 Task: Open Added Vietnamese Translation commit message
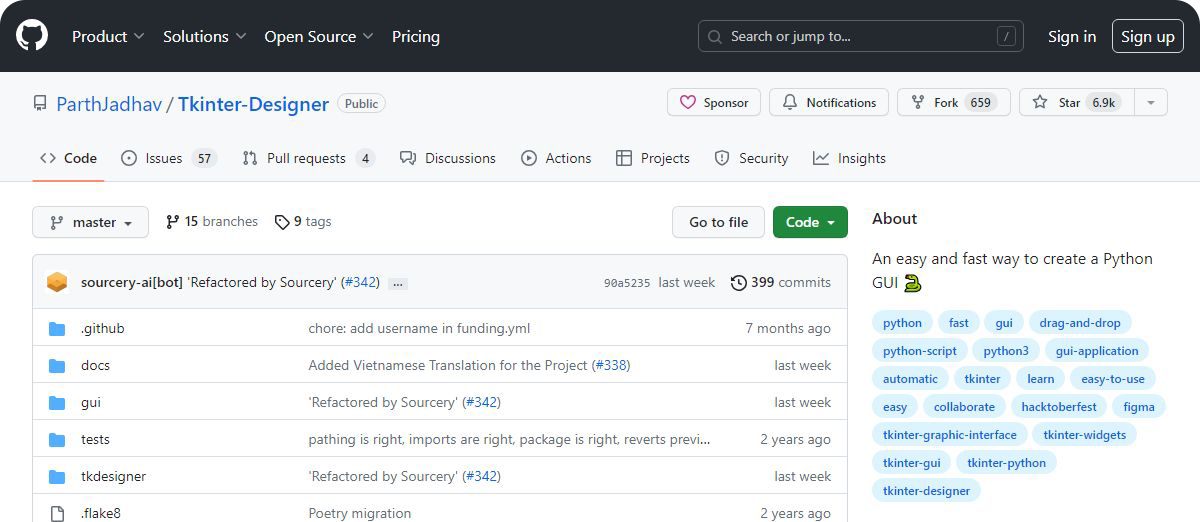(x=448, y=365)
